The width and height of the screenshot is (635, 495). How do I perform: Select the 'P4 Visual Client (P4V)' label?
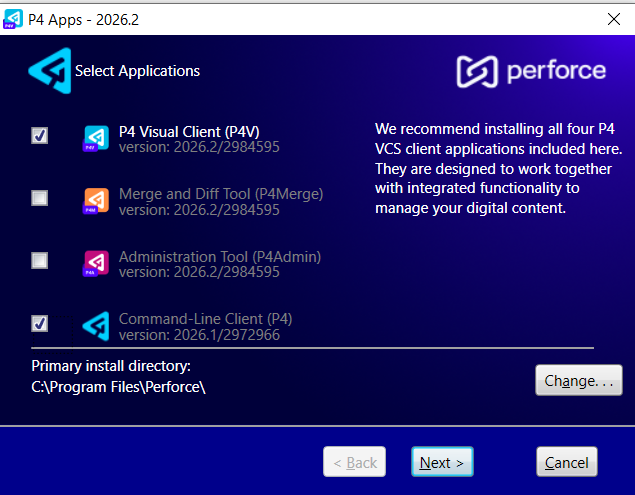[x=189, y=132]
